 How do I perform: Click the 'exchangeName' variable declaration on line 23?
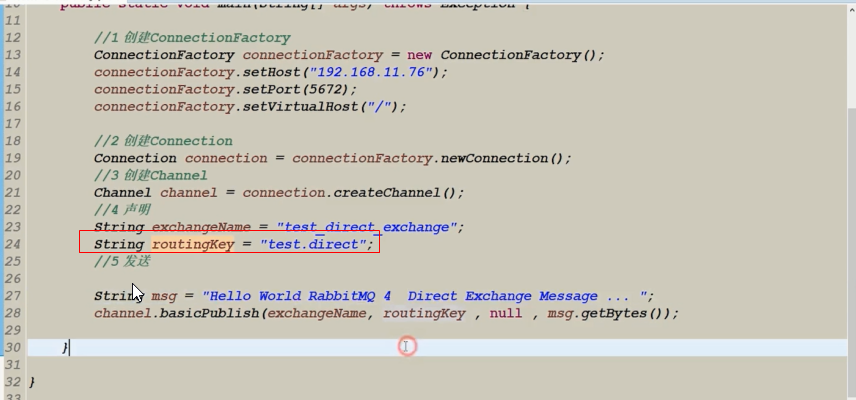tap(201, 227)
